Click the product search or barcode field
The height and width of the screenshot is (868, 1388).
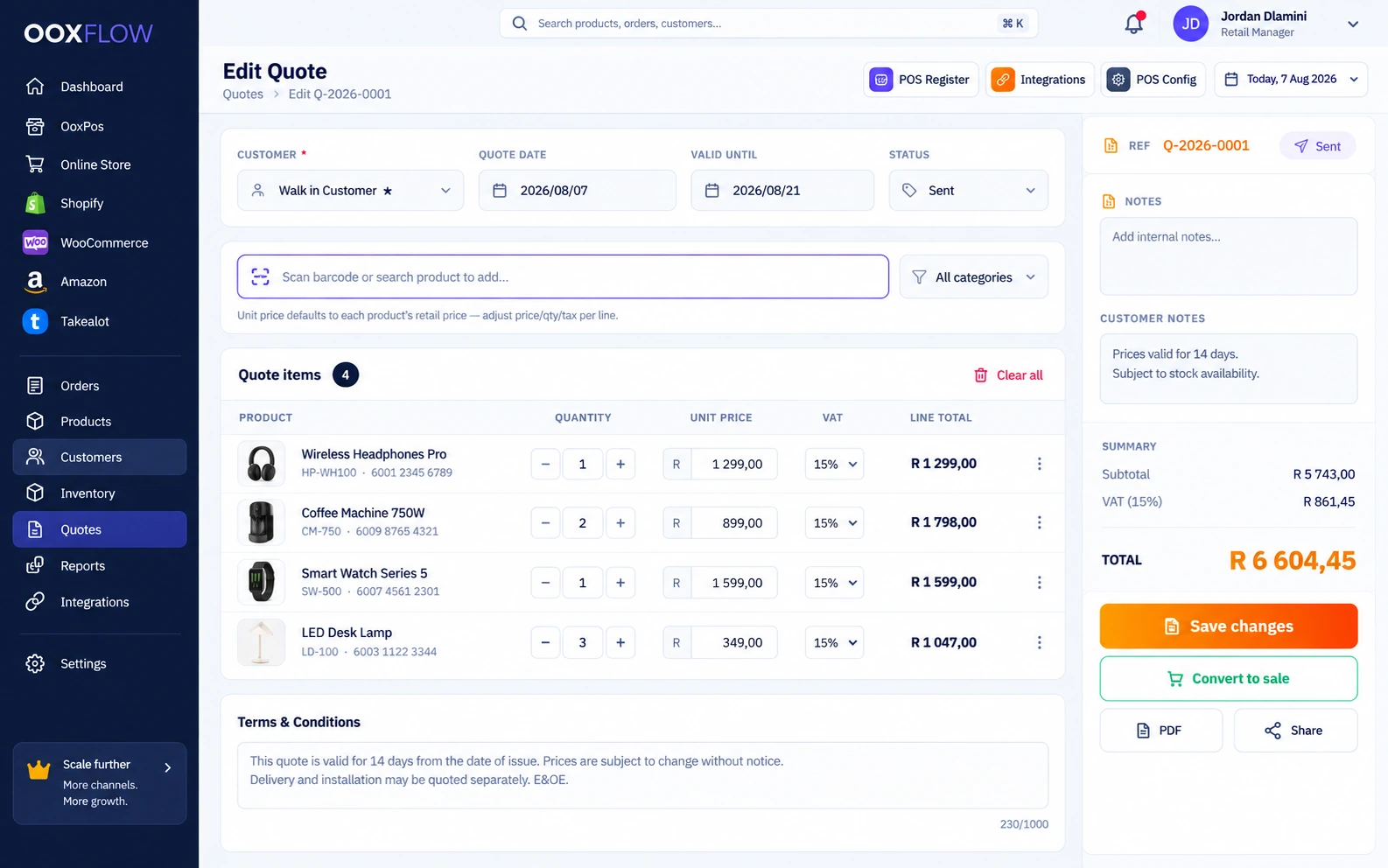click(x=563, y=277)
